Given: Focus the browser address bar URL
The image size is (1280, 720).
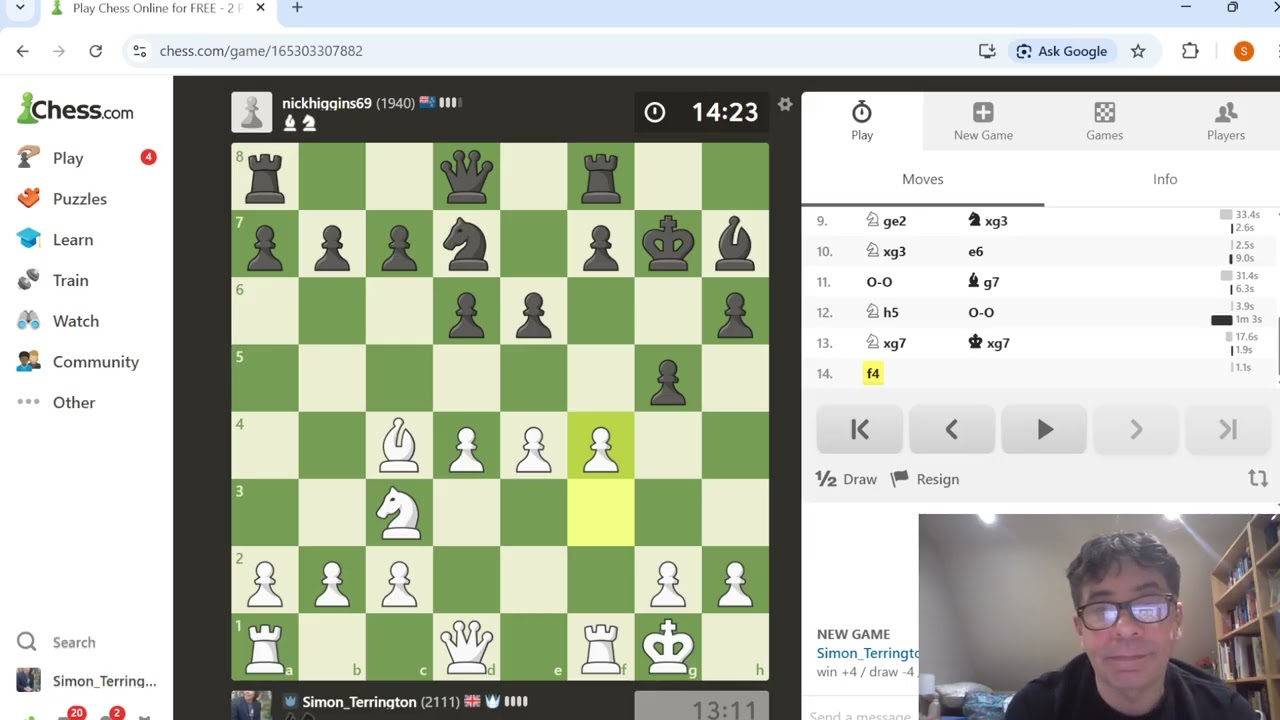Looking at the screenshot, I should pos(261,51).
